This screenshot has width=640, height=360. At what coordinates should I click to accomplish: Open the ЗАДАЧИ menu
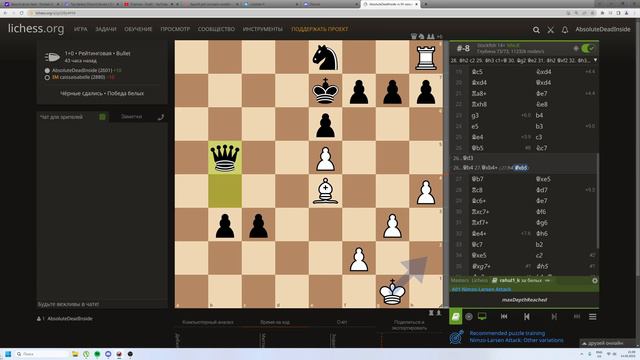tap(106, 29)
